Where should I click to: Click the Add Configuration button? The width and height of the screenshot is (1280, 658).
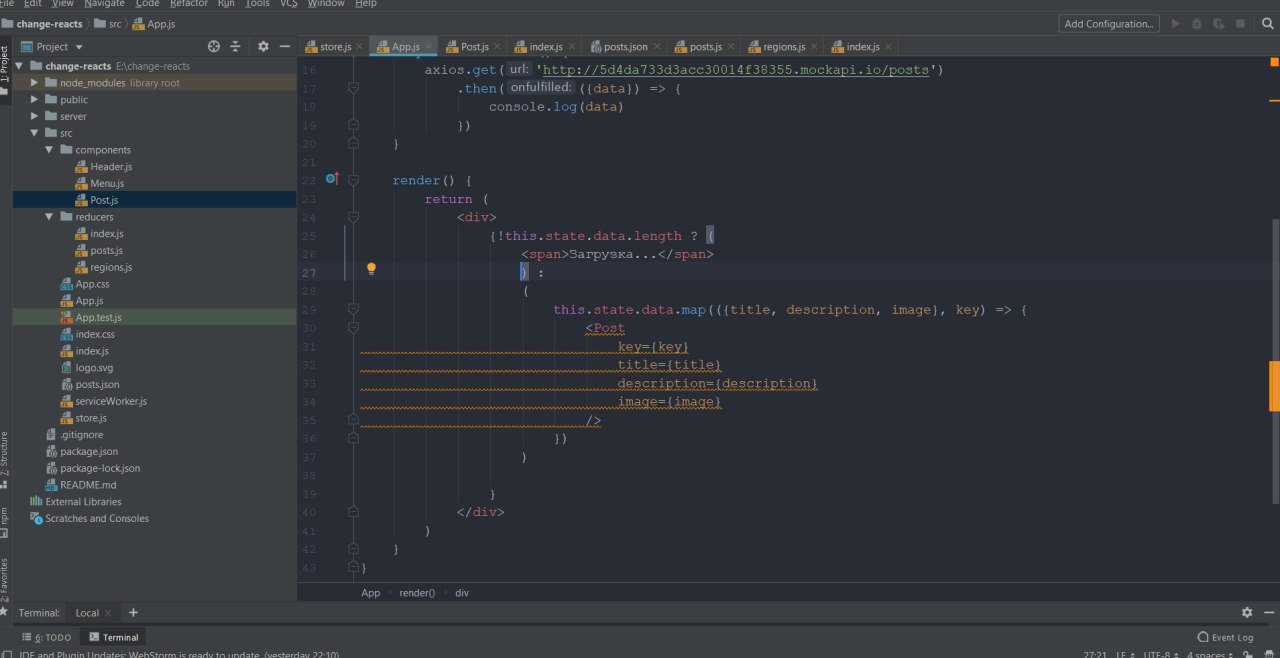(1109, 23)
